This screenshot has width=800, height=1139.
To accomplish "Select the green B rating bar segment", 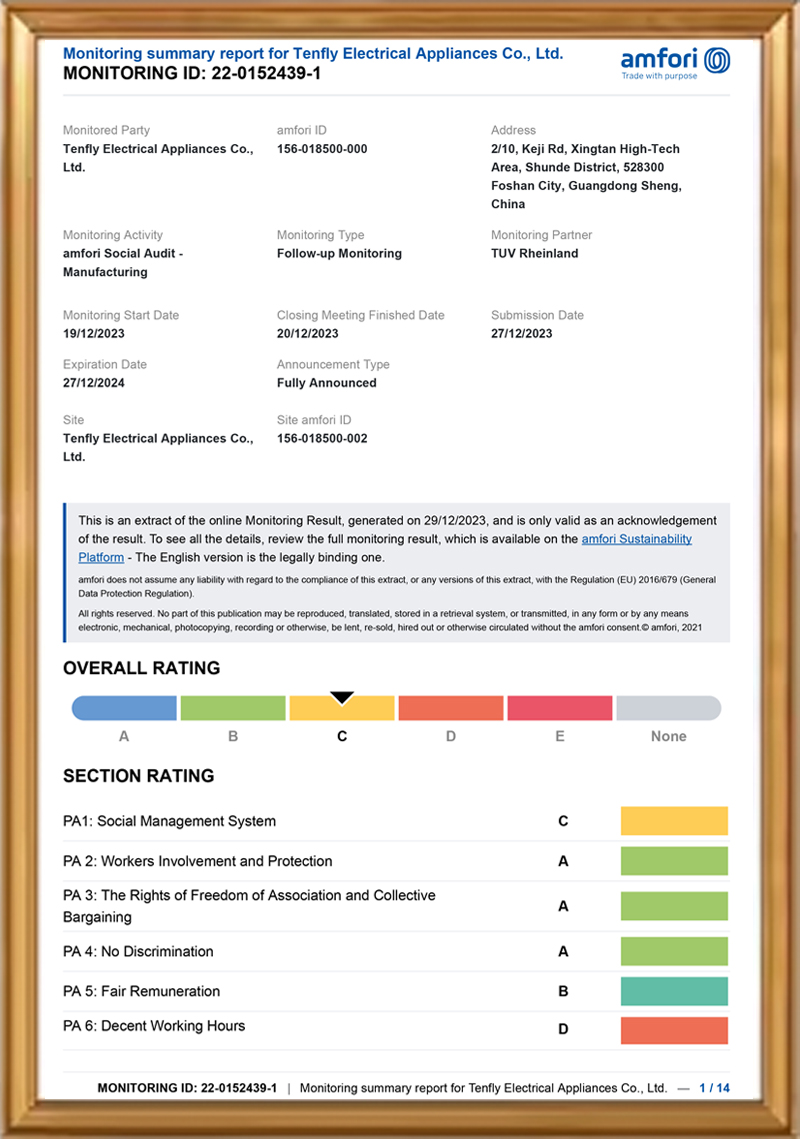I will tap(233, 708).
